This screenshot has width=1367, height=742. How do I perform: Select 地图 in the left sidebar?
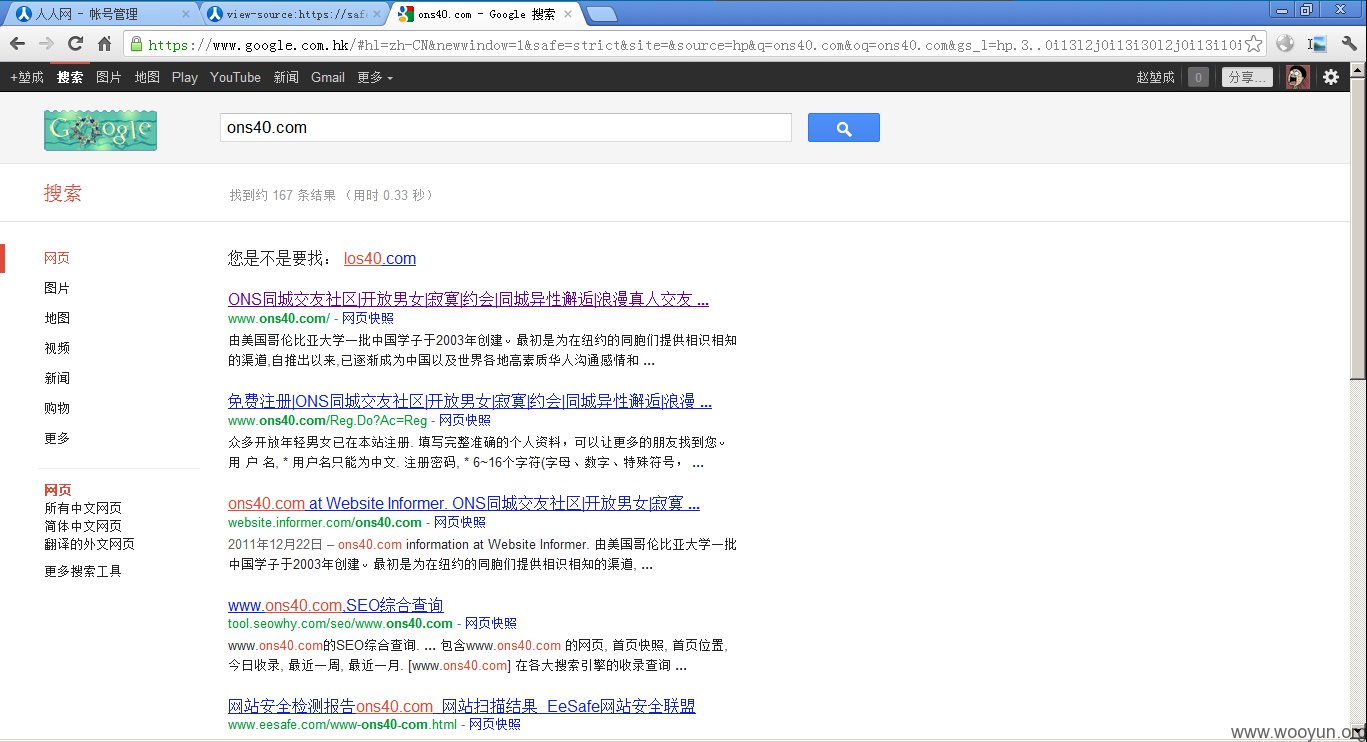pyautogui.click(x=57, y=318)
